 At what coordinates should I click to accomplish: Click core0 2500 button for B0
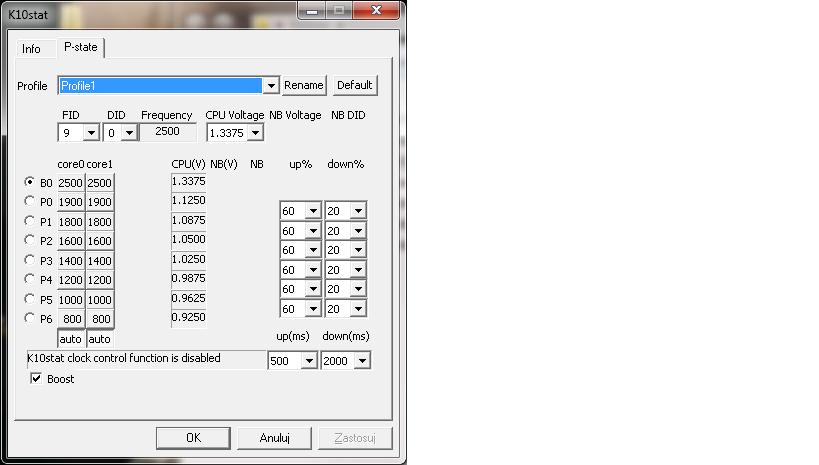point(71,183)
